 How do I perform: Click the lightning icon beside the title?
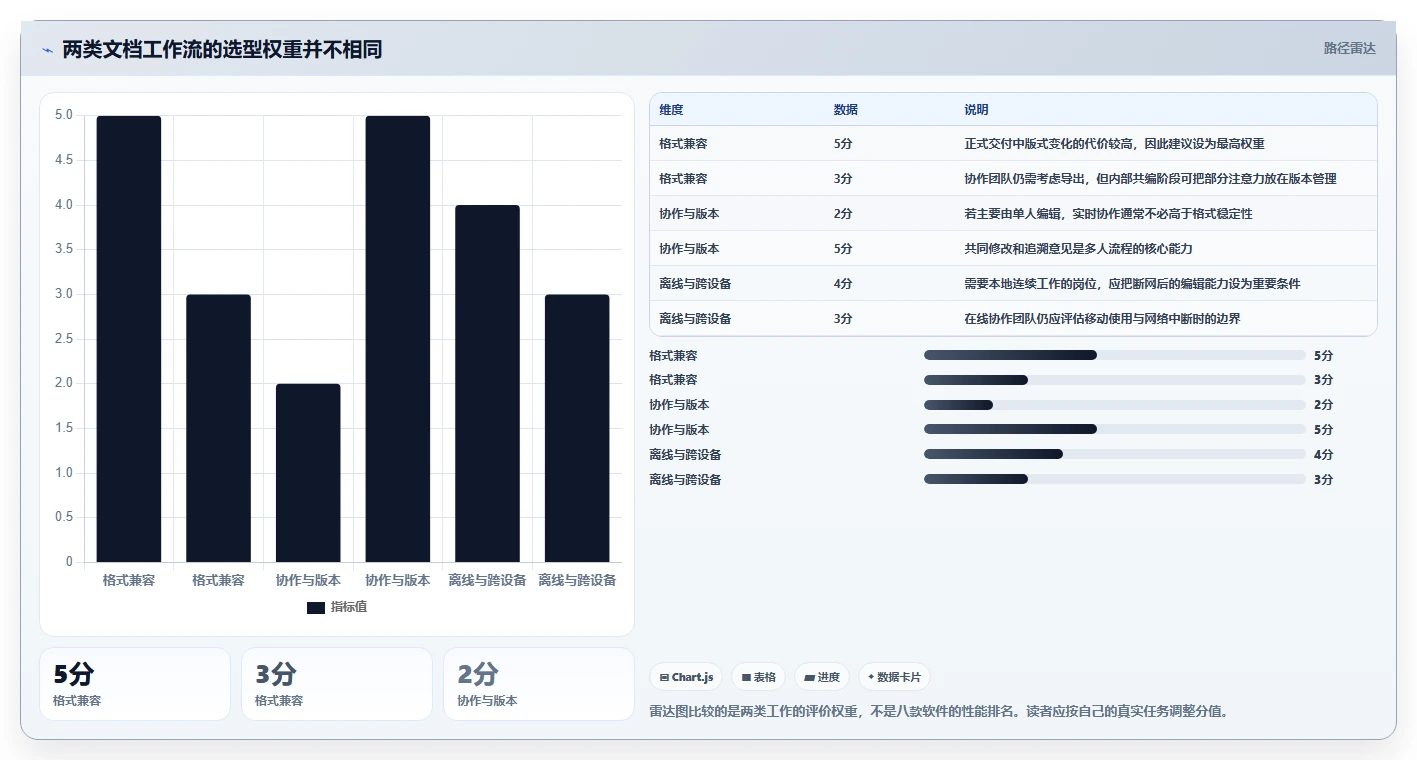47,50
